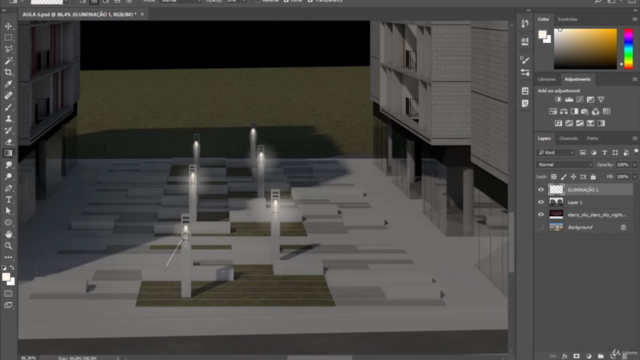The width and height of the screenshot is (640, 360).
Task: Select the Hand tool
Action: [8, 234]
